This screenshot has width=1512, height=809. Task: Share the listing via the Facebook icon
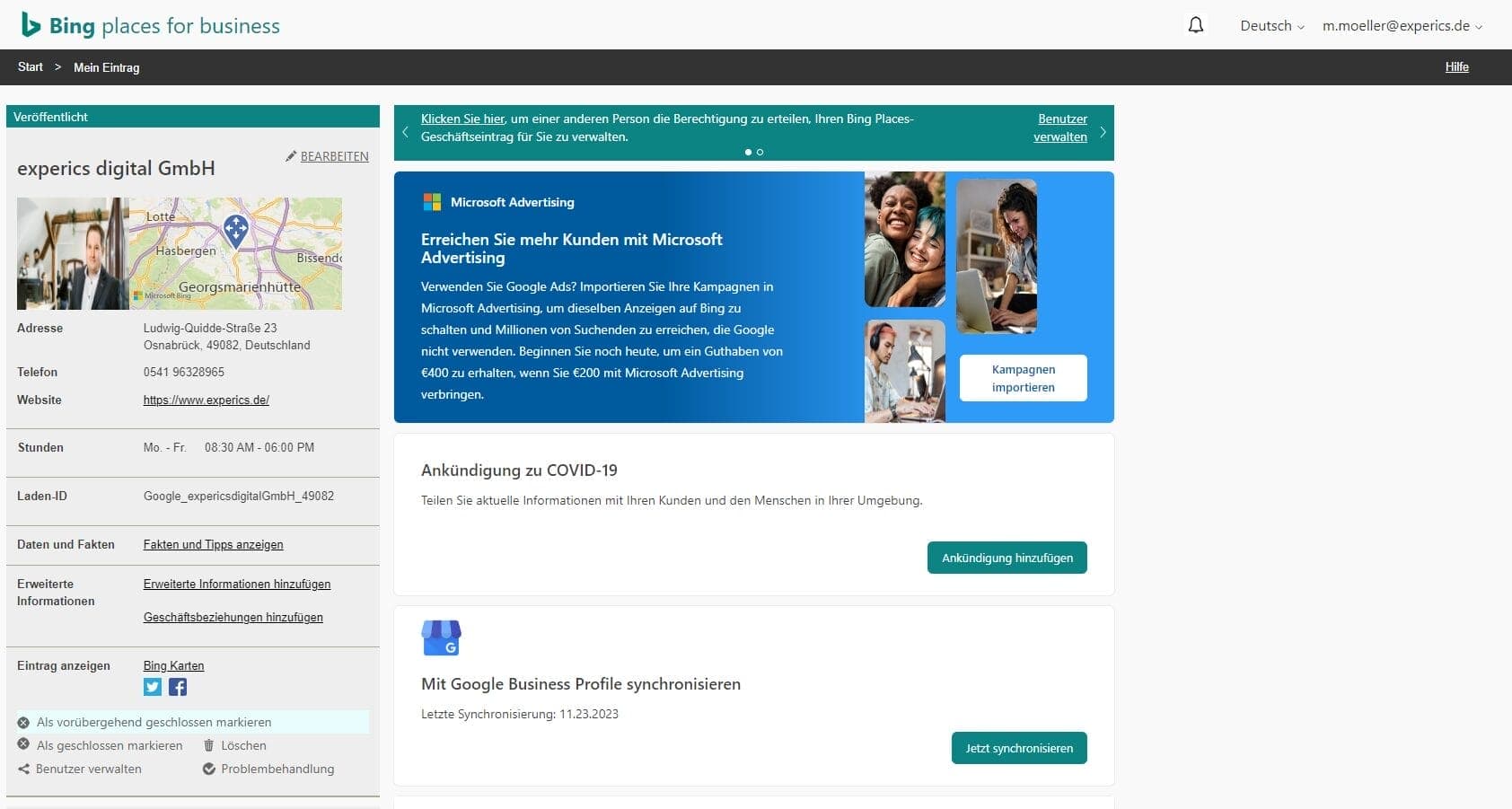(x=178, y=687)
